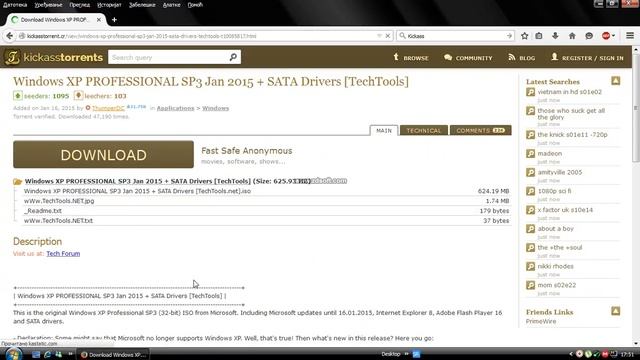Open the PrimeWire friend link
Screen dimensions: 640x360
(541, 321)
